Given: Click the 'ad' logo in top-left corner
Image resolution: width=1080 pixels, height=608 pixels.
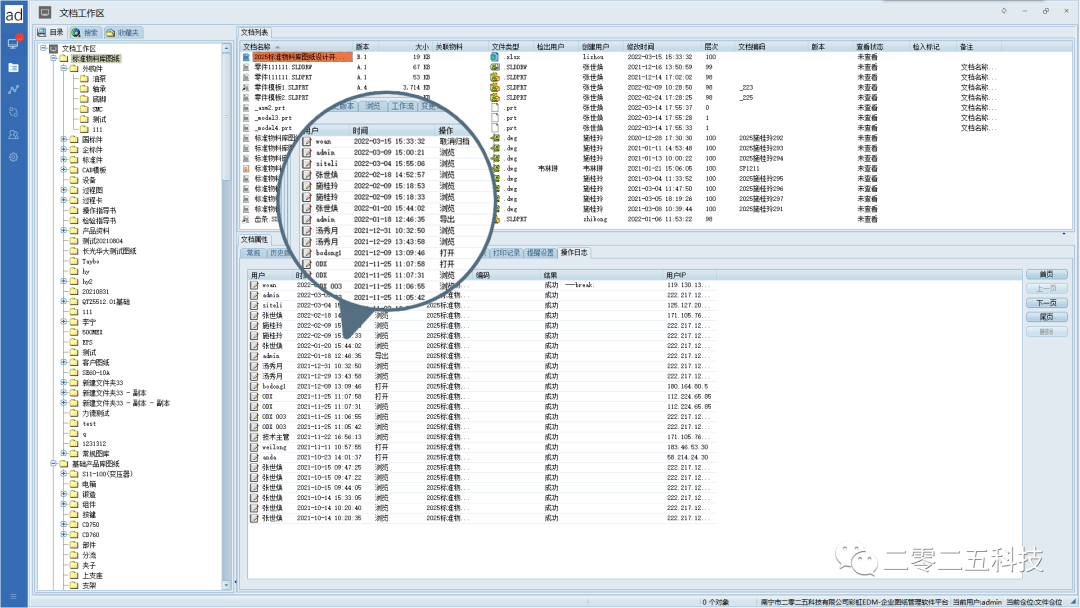Looking at the screenshot, I should pyautogui.click(x=14, y=13).
